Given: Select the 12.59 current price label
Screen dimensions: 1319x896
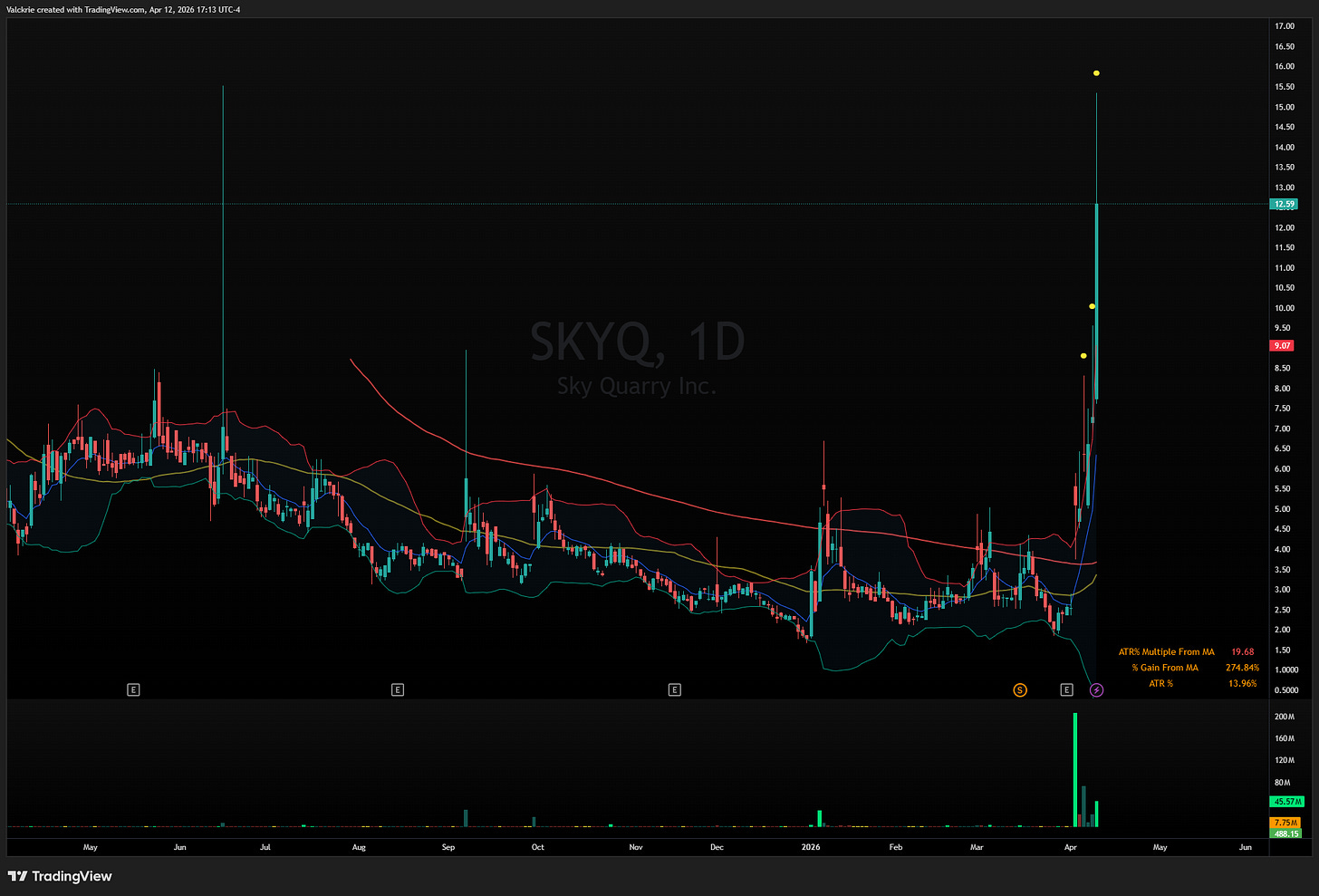Looking at the screenshot, I should (1284, 205).
